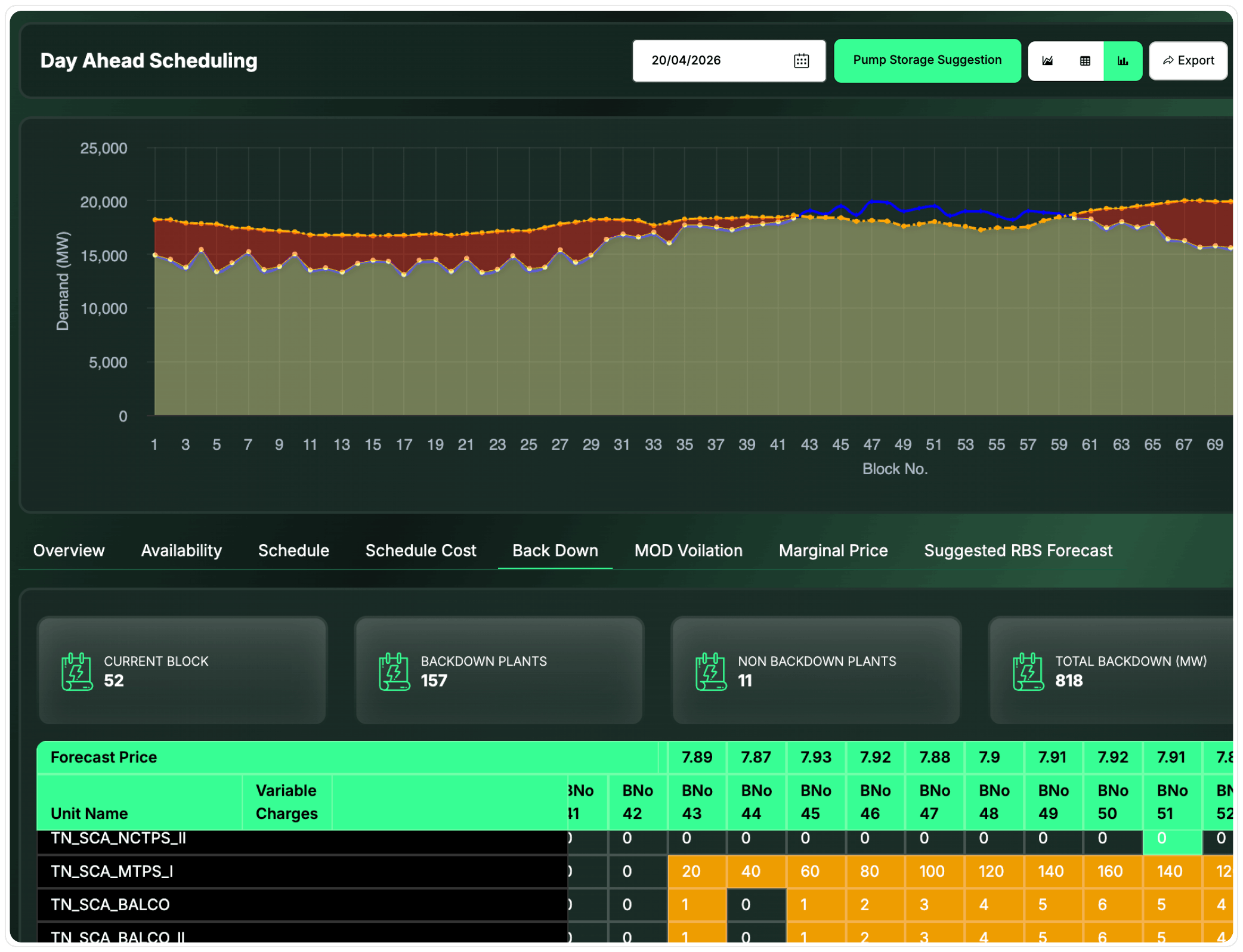Viewport: 1243px width, 952px height.
Task: Click the 20,000 demand axis label
Action: [104, 202]
